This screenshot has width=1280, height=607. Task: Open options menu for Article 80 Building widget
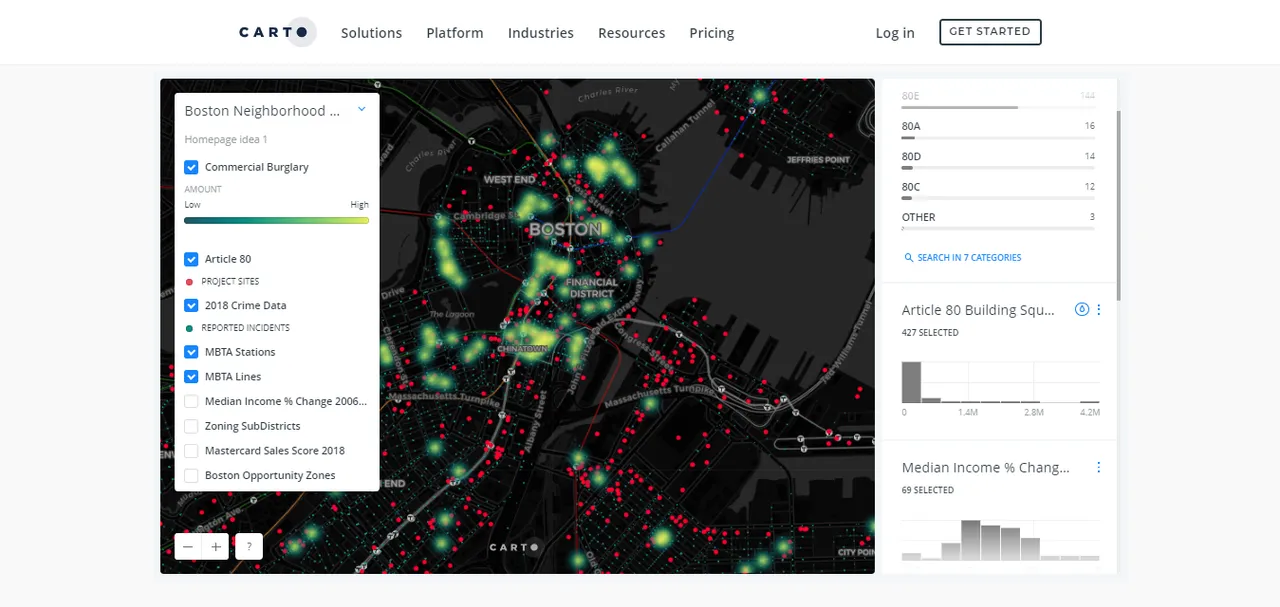pyautogui.click(x=1099, y=310)
